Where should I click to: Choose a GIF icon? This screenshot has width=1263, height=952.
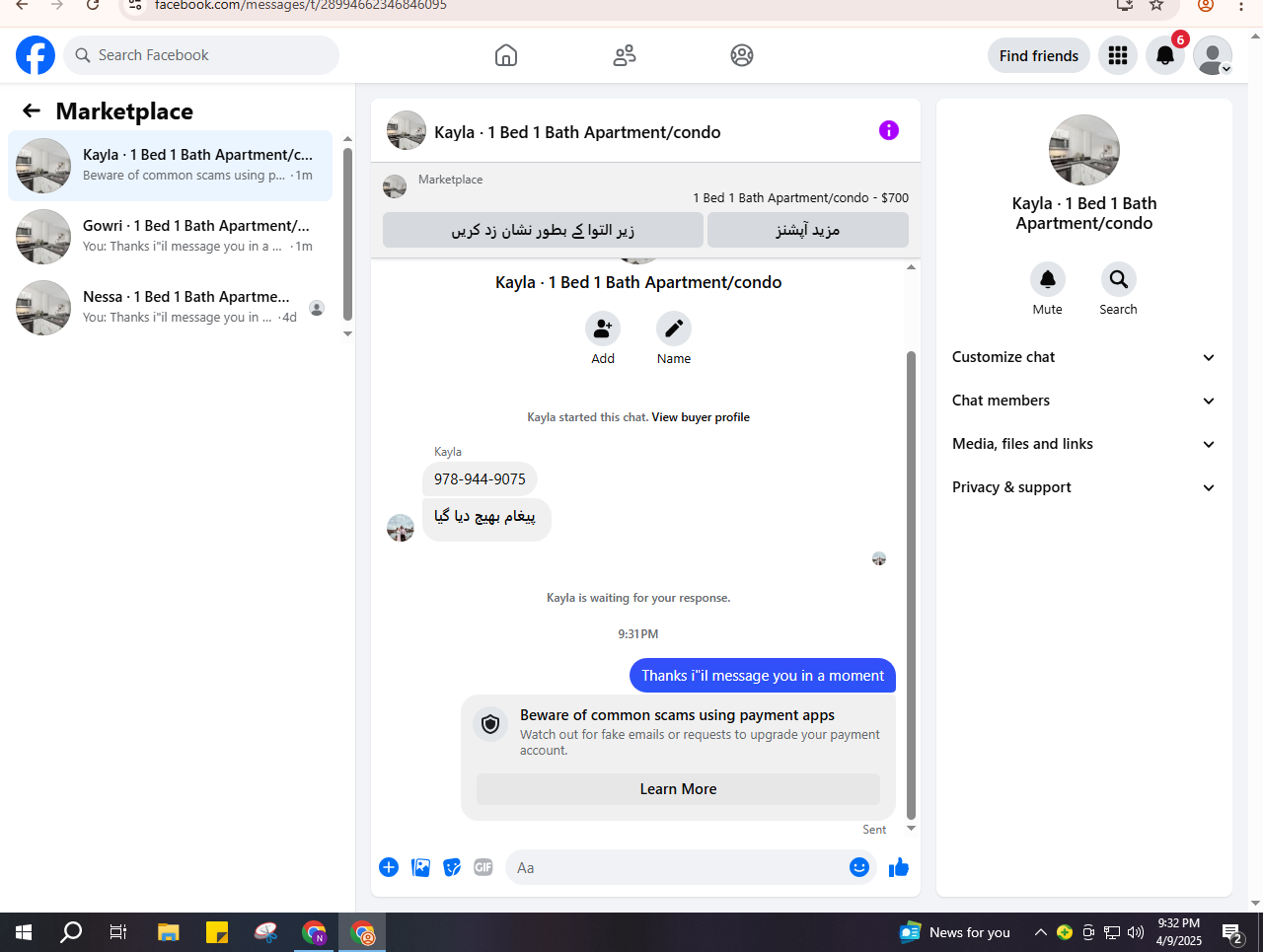pos(483,867)
